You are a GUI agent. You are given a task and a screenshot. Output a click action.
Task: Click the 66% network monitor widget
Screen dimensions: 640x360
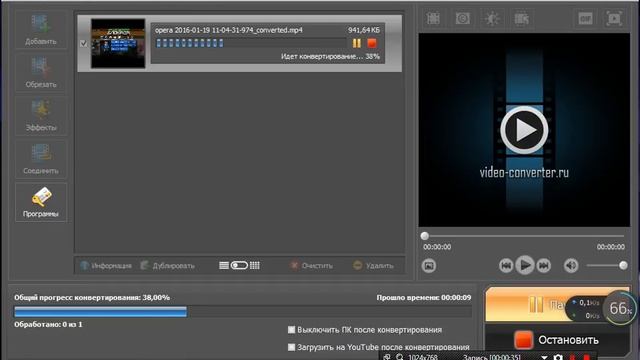pyautogui.click(x=620, y=309)
